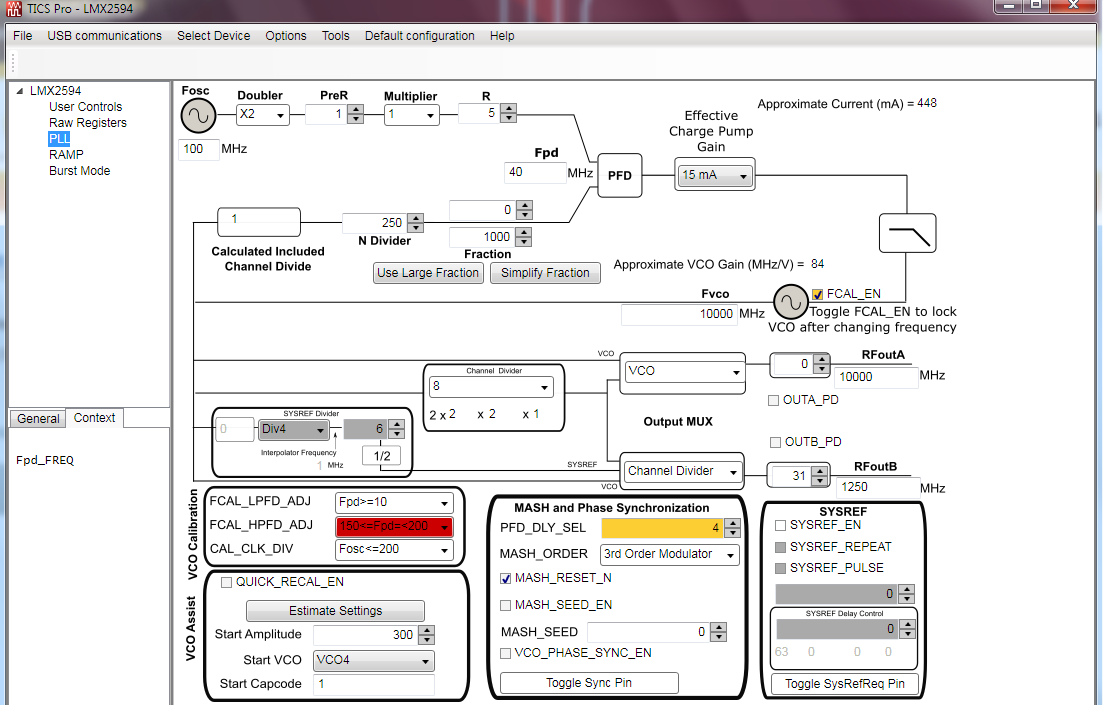Click Estimate Settings button
The width and height of the screenshot is (1103, 705).
point(336,611)
